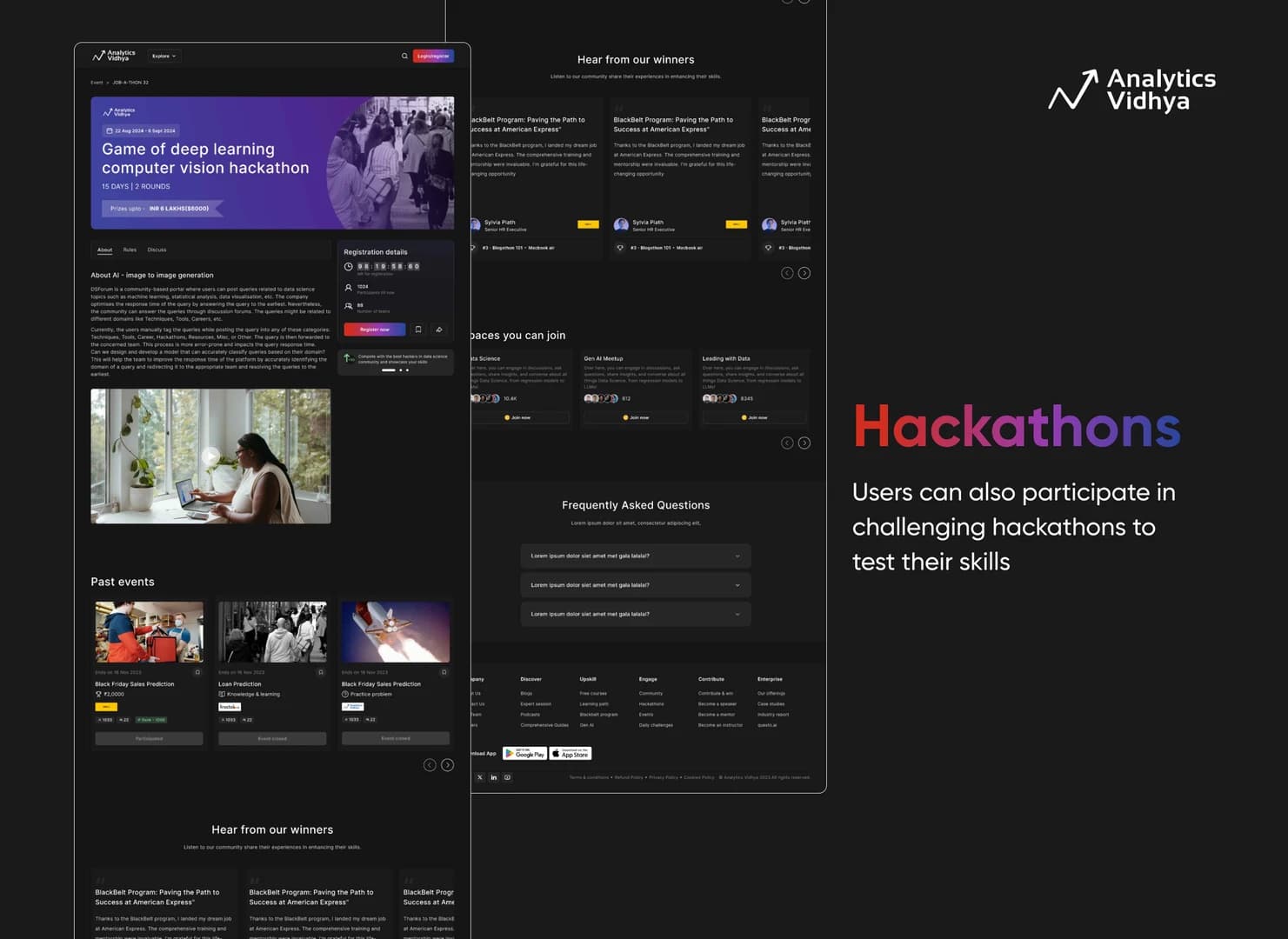The width and height of the screenshot is (1288, 939).
Task: Open the Terms & conditions footer link
Action: [589, 777]
